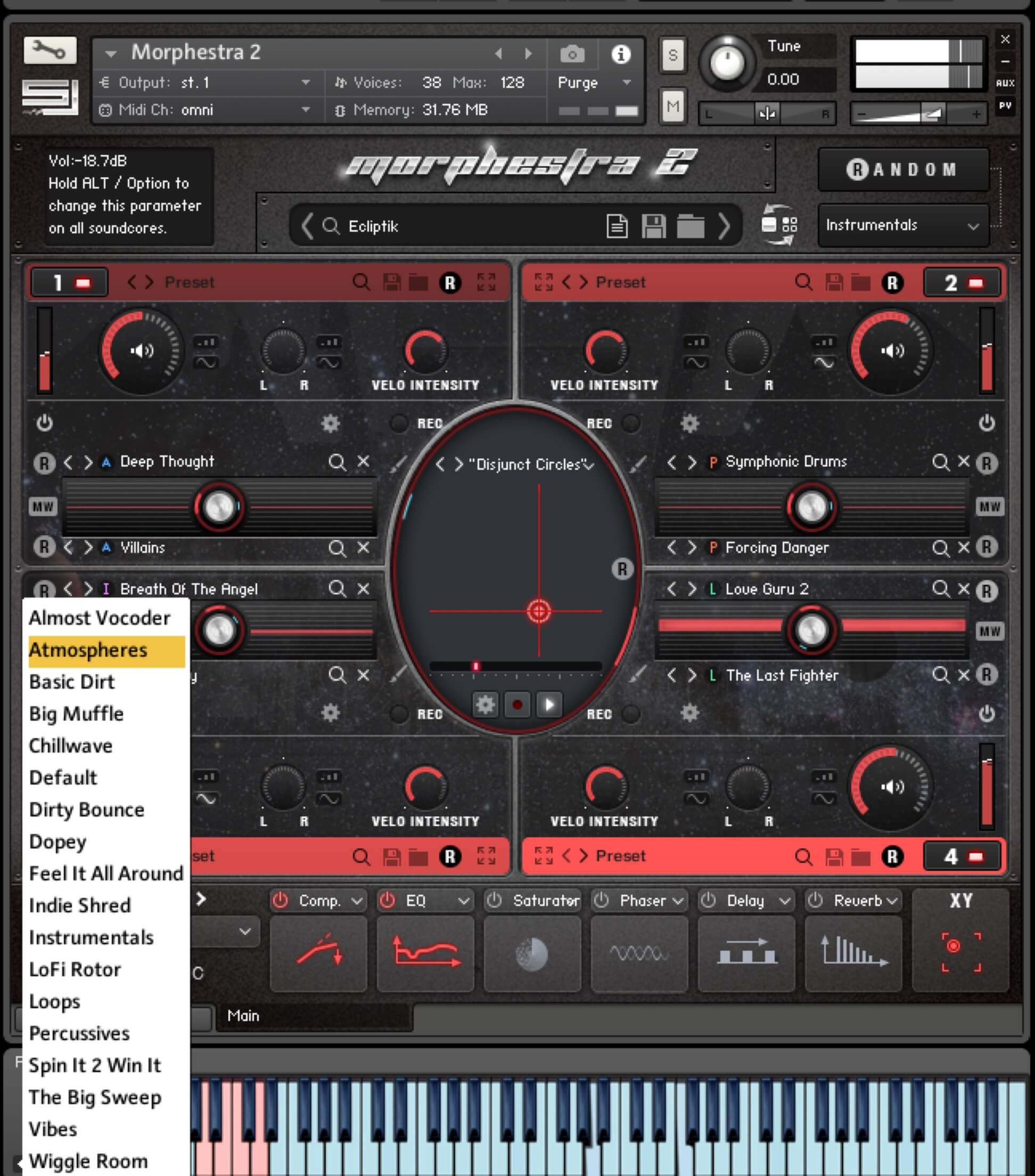Open the Reverb decay effect tile

pyautogui.click(x=853, y=954)
